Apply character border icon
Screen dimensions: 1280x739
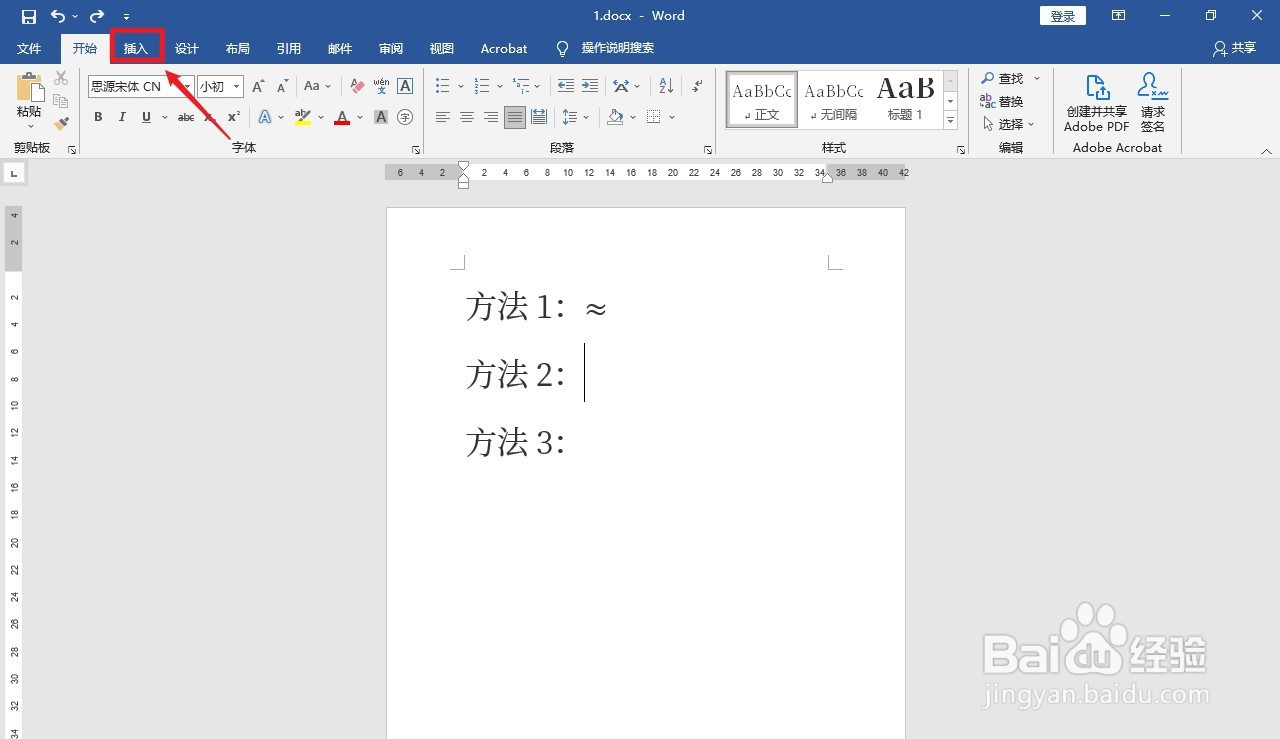[405, 86]
